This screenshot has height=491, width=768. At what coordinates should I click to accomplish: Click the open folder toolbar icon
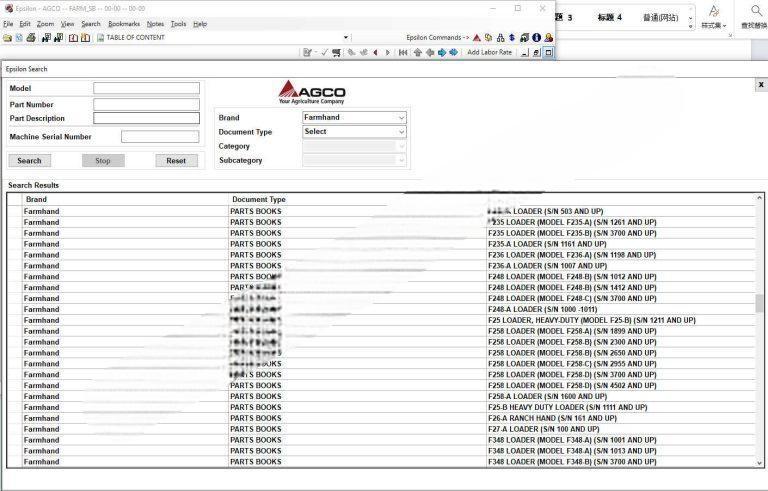click(7, 38)
